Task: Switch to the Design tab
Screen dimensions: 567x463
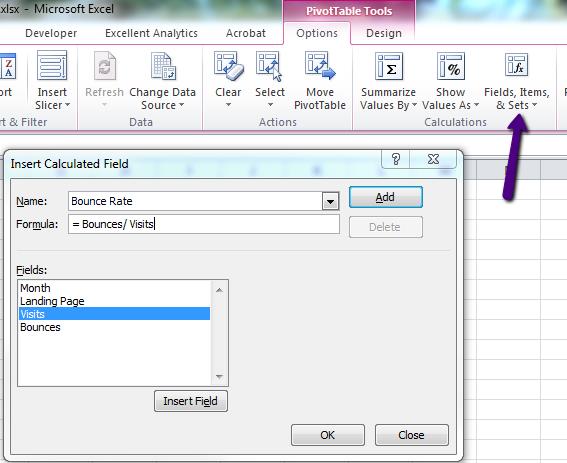Action: click(x=384, y=33)
